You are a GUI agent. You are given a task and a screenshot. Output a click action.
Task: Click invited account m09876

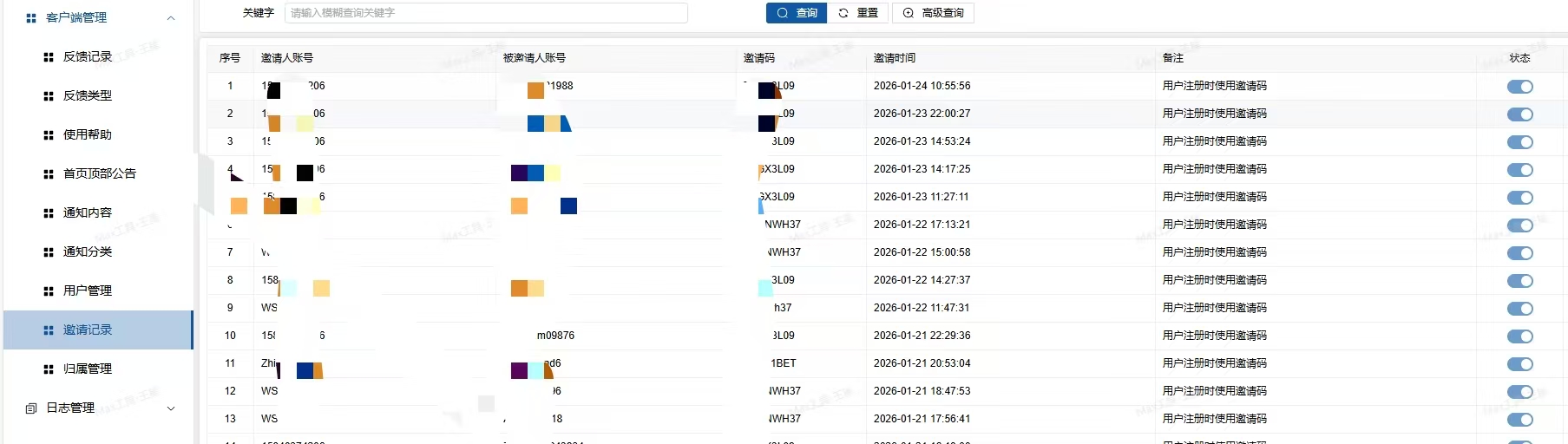tap(555, 336)
